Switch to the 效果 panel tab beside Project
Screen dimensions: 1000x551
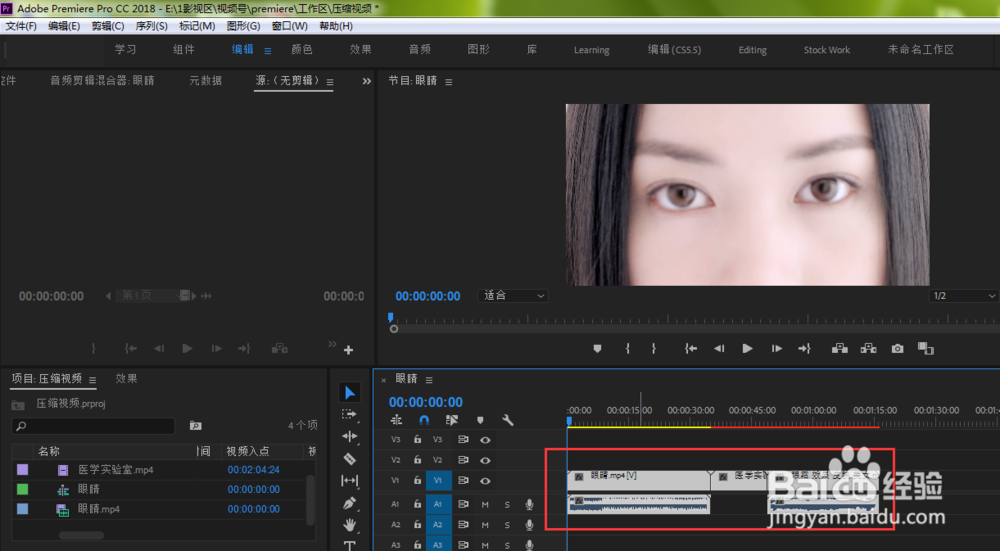[x=126, y=379]
